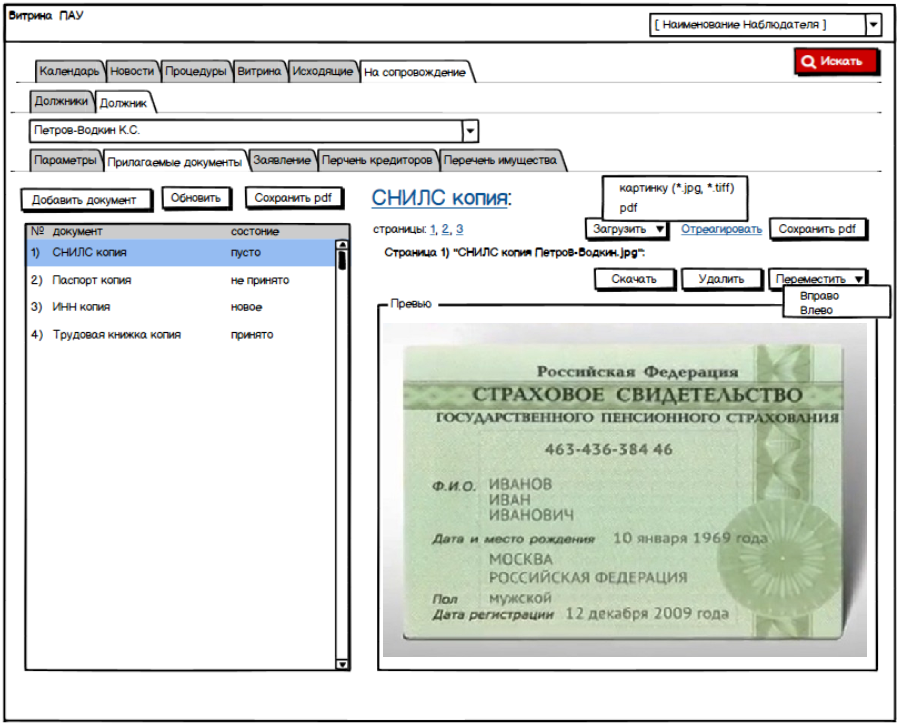Open the Перечень кредиторов tab
The width and height of the screenshot is (900, 726).
click(377, 160)
